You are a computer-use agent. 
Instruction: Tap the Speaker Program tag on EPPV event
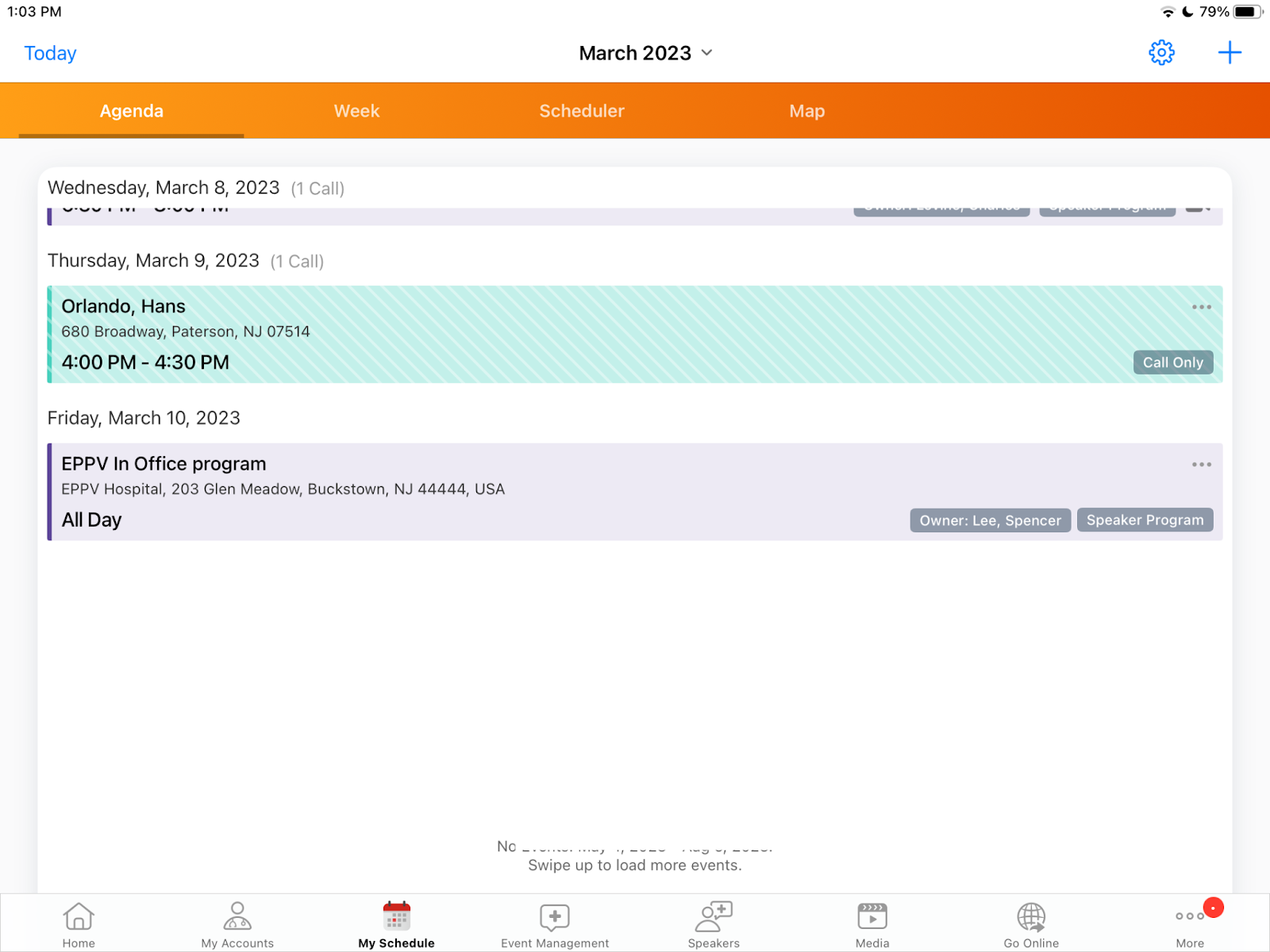coord(1145,520)
